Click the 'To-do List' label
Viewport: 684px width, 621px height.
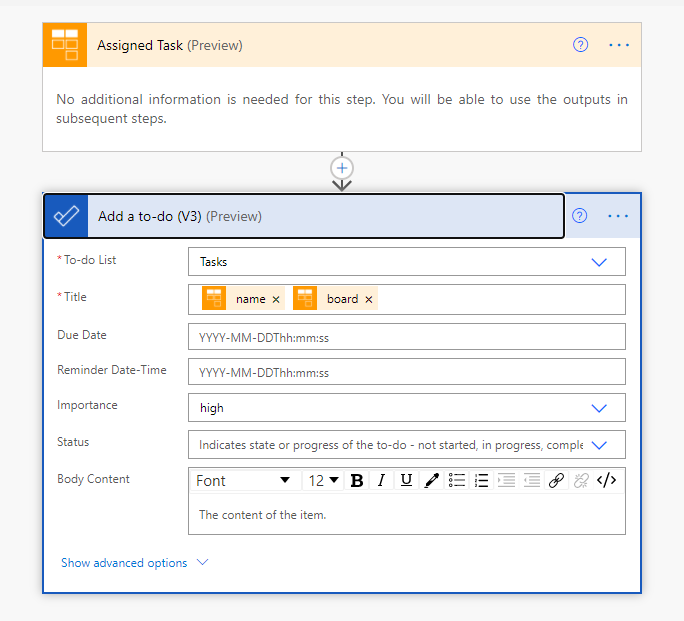pos(90,260)
